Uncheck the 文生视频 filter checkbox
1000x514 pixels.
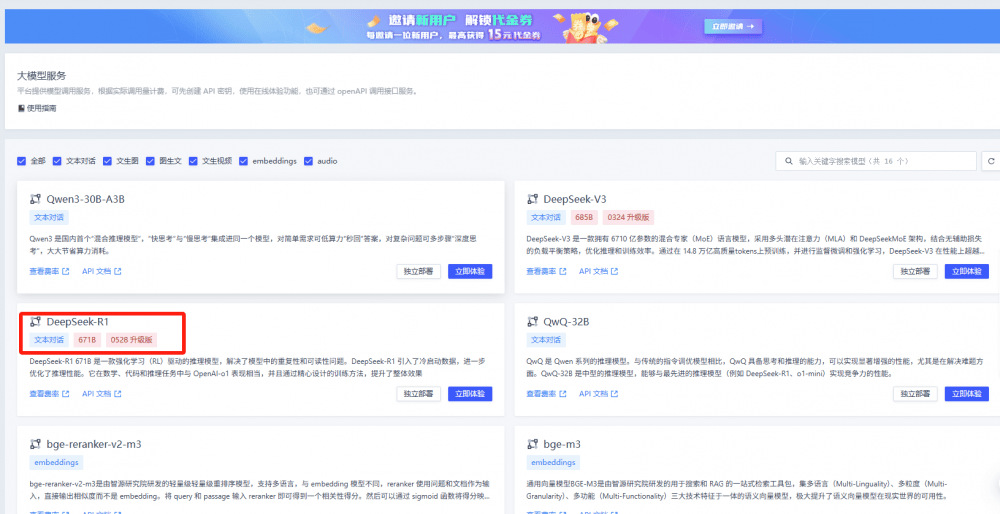point(194,161)
